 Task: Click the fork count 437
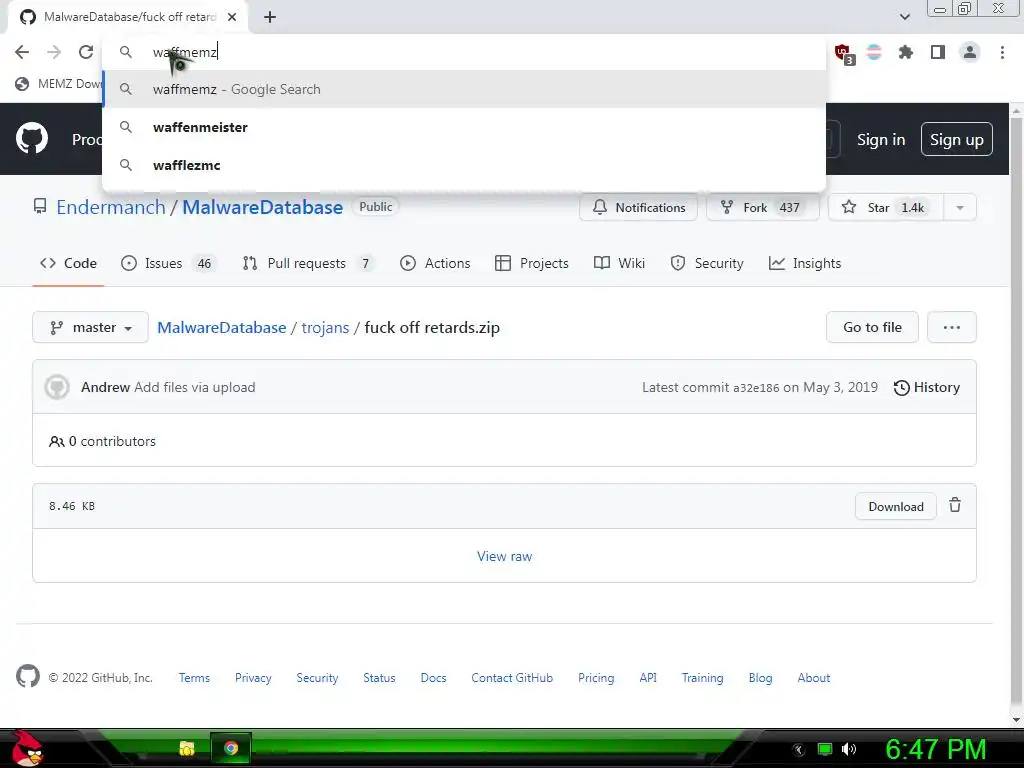click(x=789, y=208)
